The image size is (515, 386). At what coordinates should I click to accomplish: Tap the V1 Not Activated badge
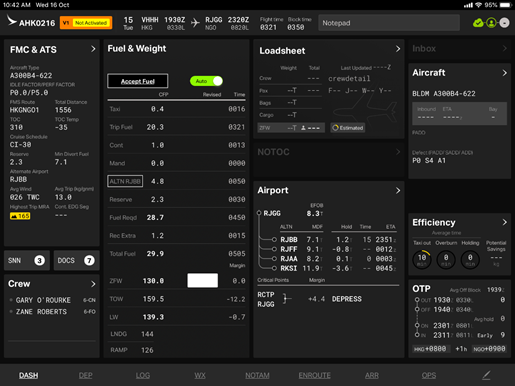pos(86,23)
